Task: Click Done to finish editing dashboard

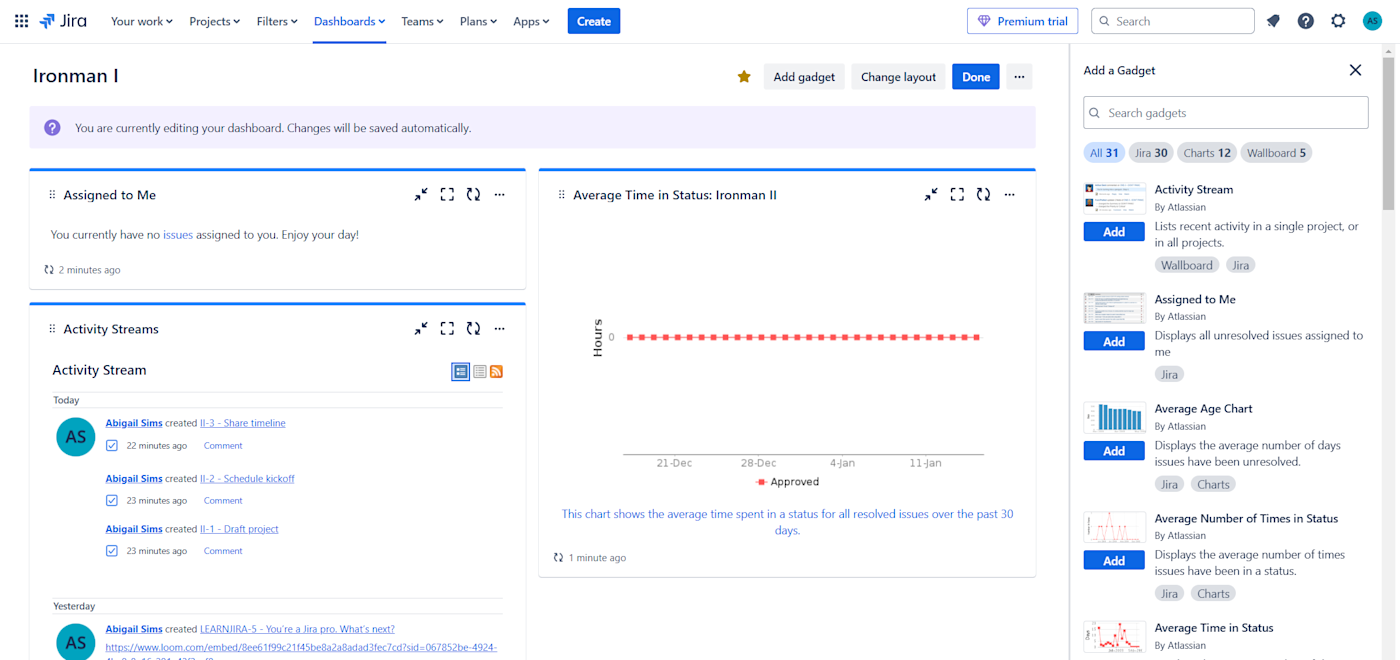Action: 976,77
